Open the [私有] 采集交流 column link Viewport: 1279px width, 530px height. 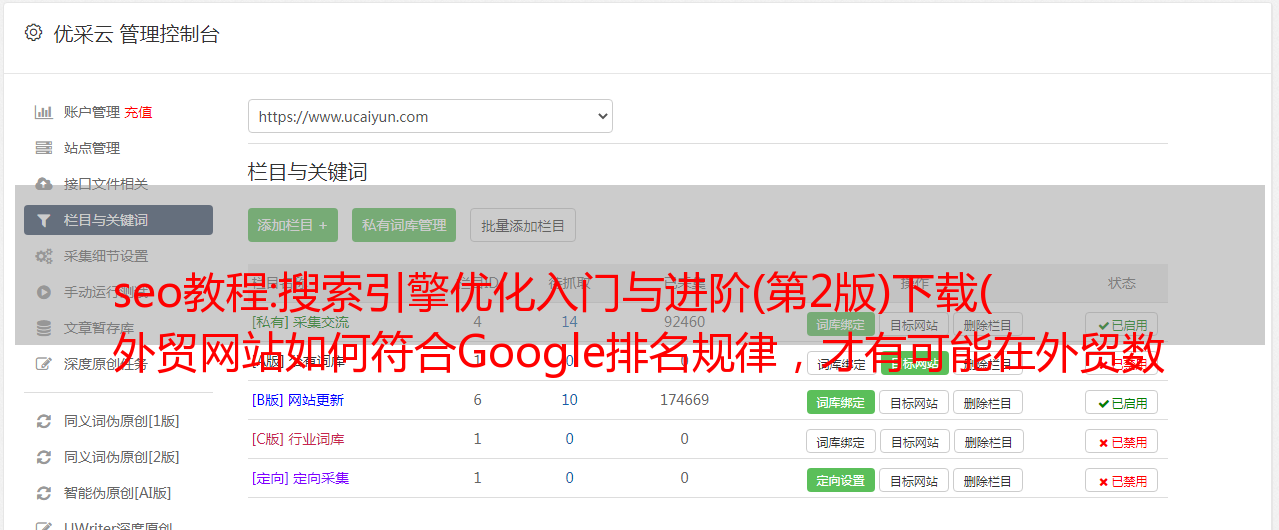click(300, 322)
